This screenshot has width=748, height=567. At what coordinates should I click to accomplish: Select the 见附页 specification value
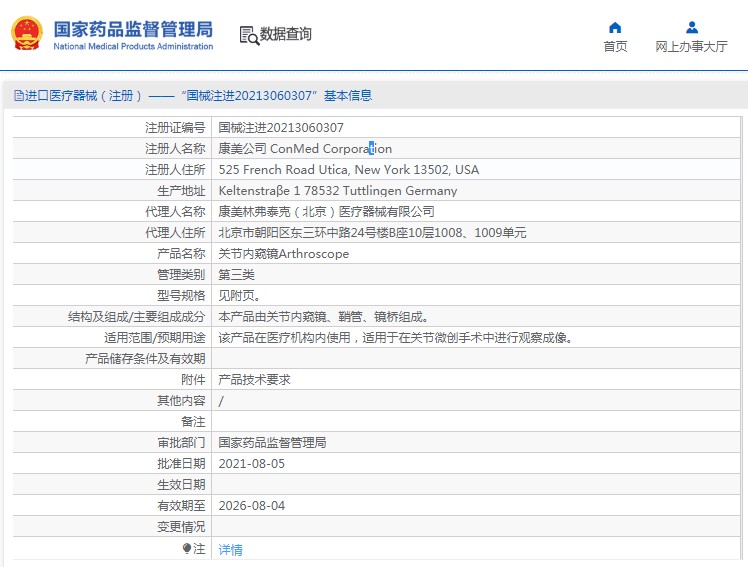coord(239,296)
